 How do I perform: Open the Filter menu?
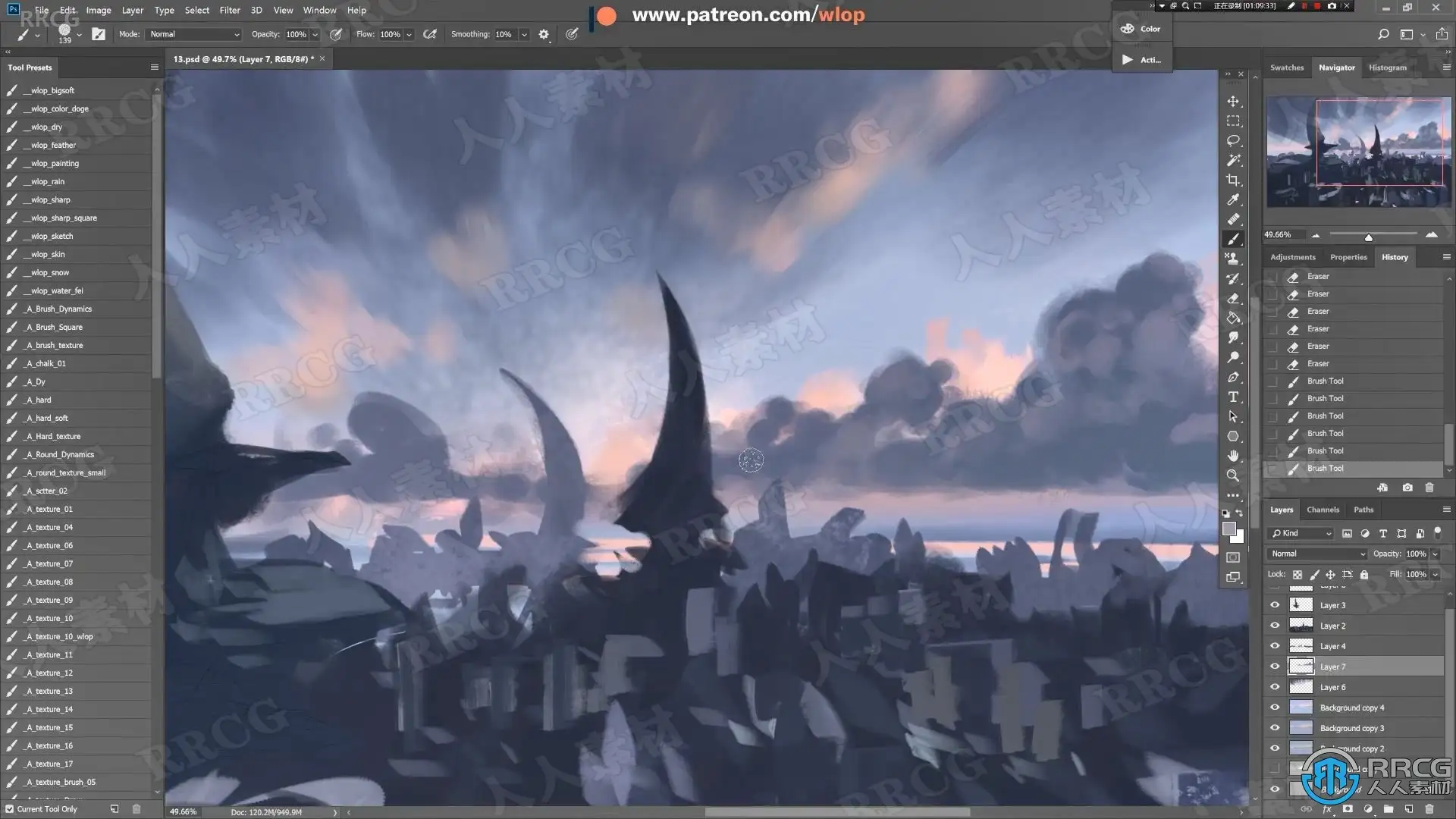(x=229, y=10)
